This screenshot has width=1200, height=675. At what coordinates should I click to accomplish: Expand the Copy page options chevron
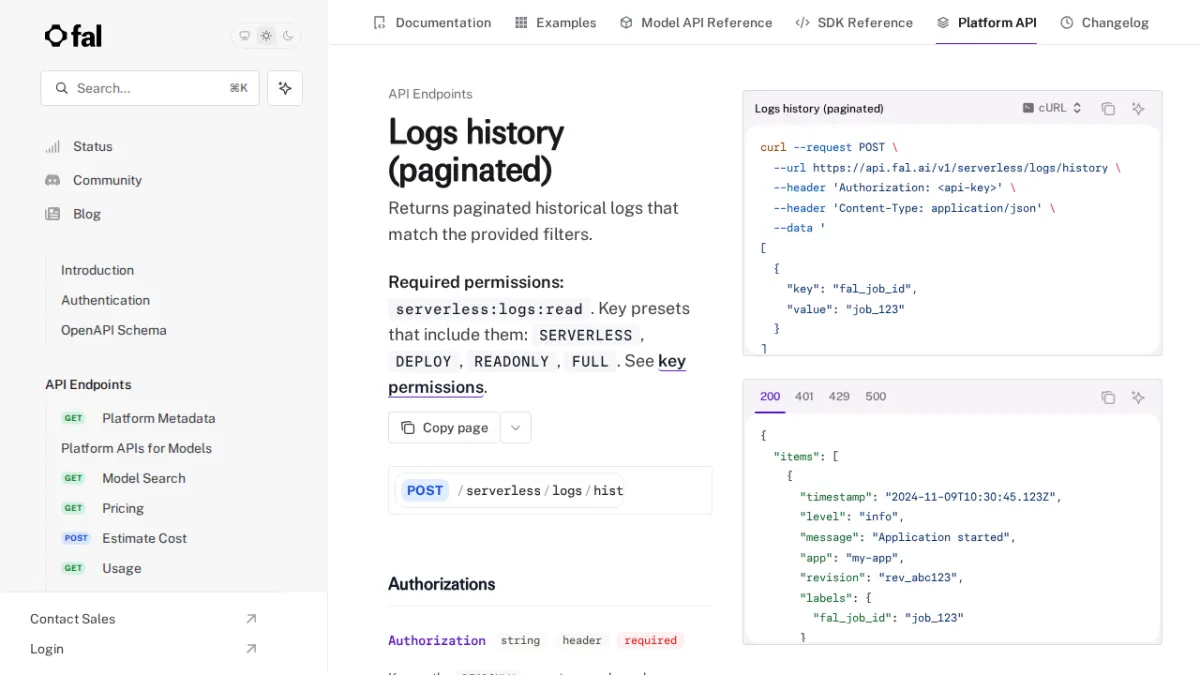[x=515, y=427]
